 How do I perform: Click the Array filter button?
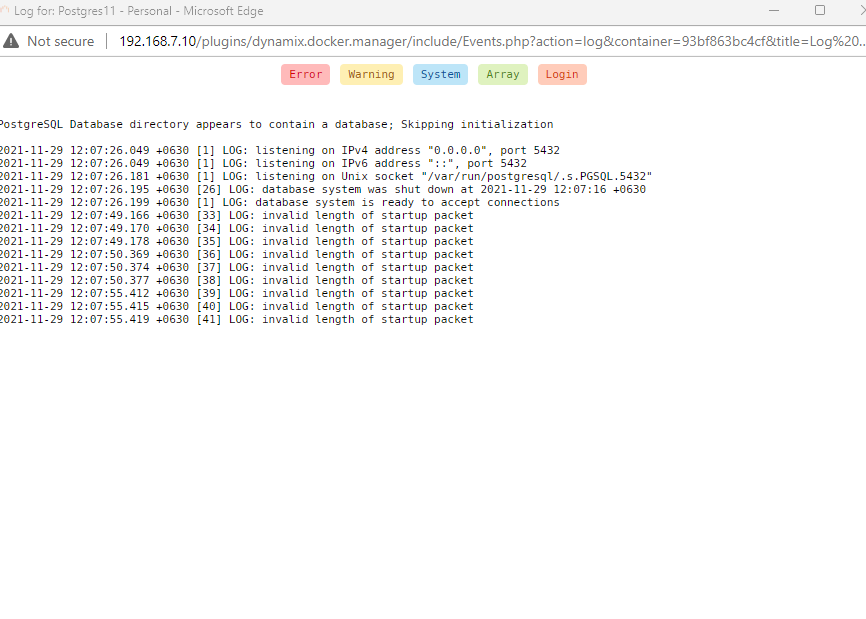pyautogui.click(x=503, y=75)
